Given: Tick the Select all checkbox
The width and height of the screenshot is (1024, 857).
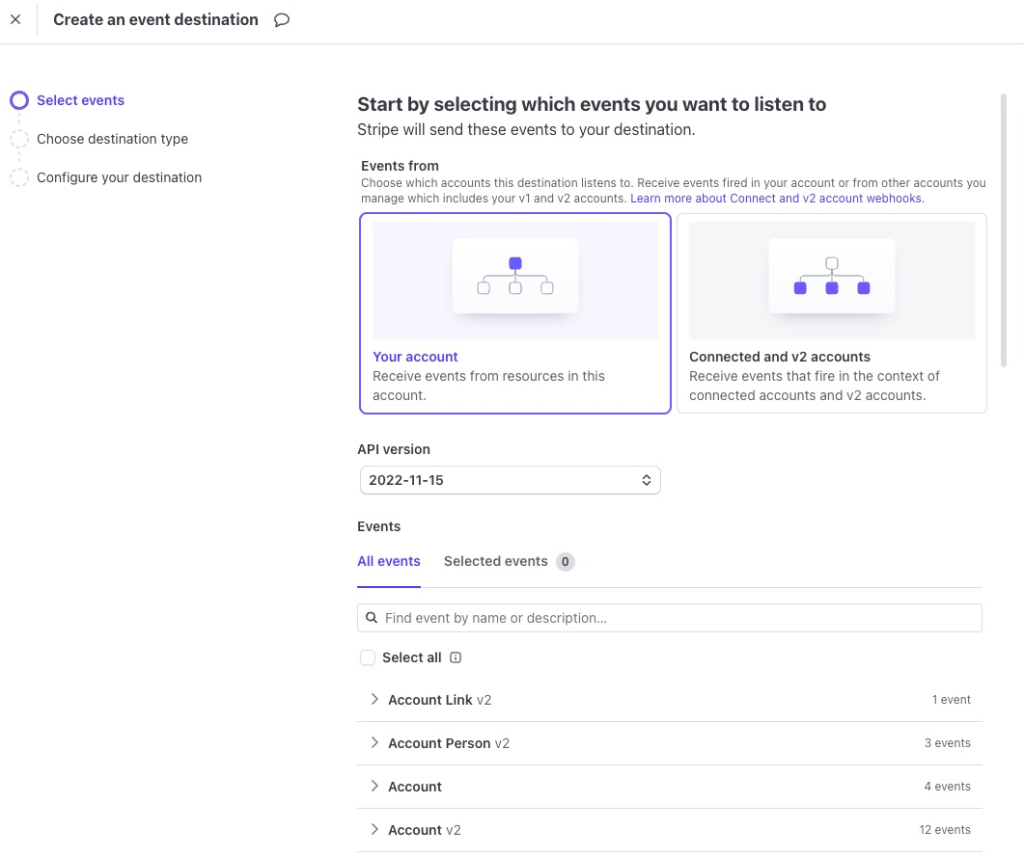Looking at the screenshot, I should click(x=368, y=658).
